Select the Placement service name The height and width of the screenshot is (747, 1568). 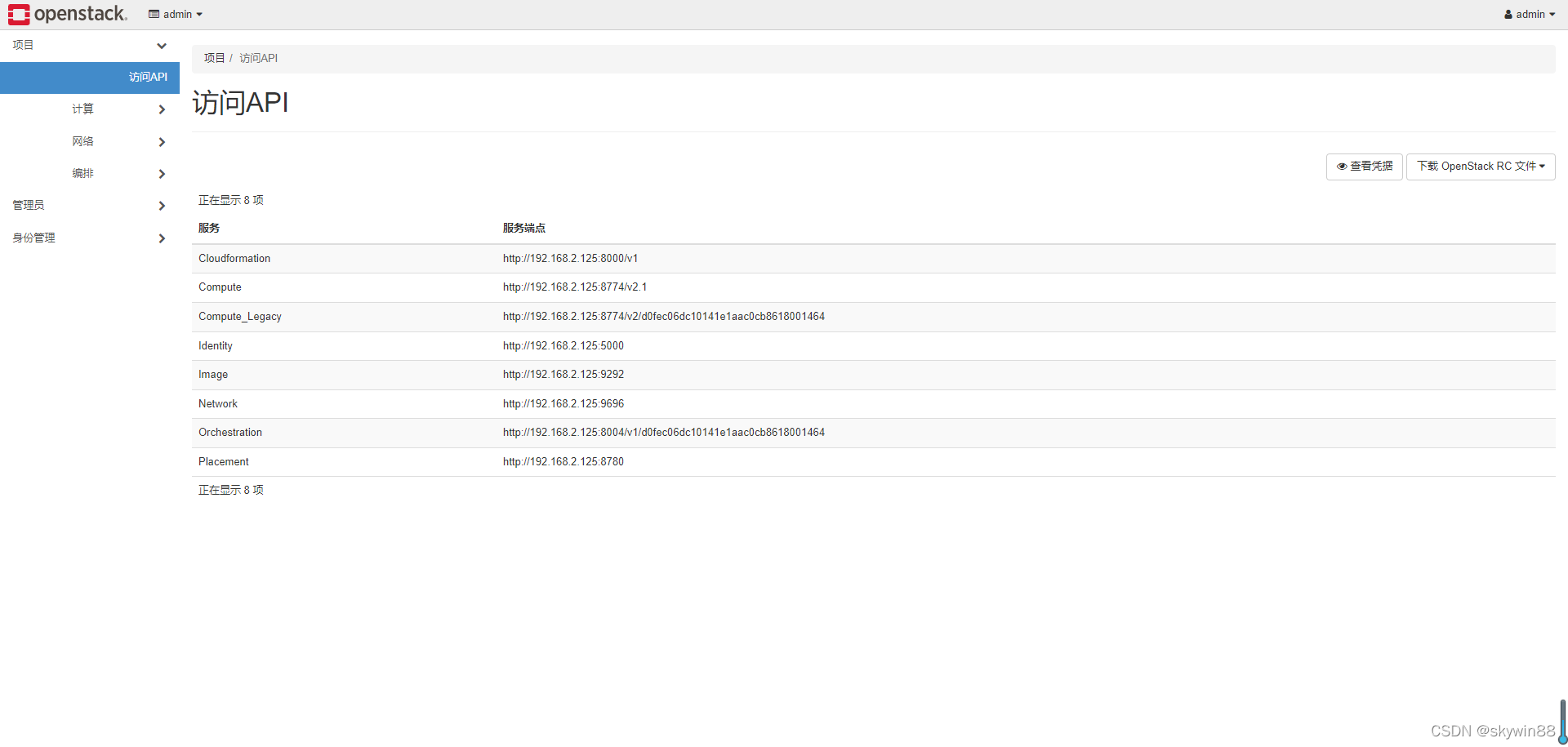224,462
